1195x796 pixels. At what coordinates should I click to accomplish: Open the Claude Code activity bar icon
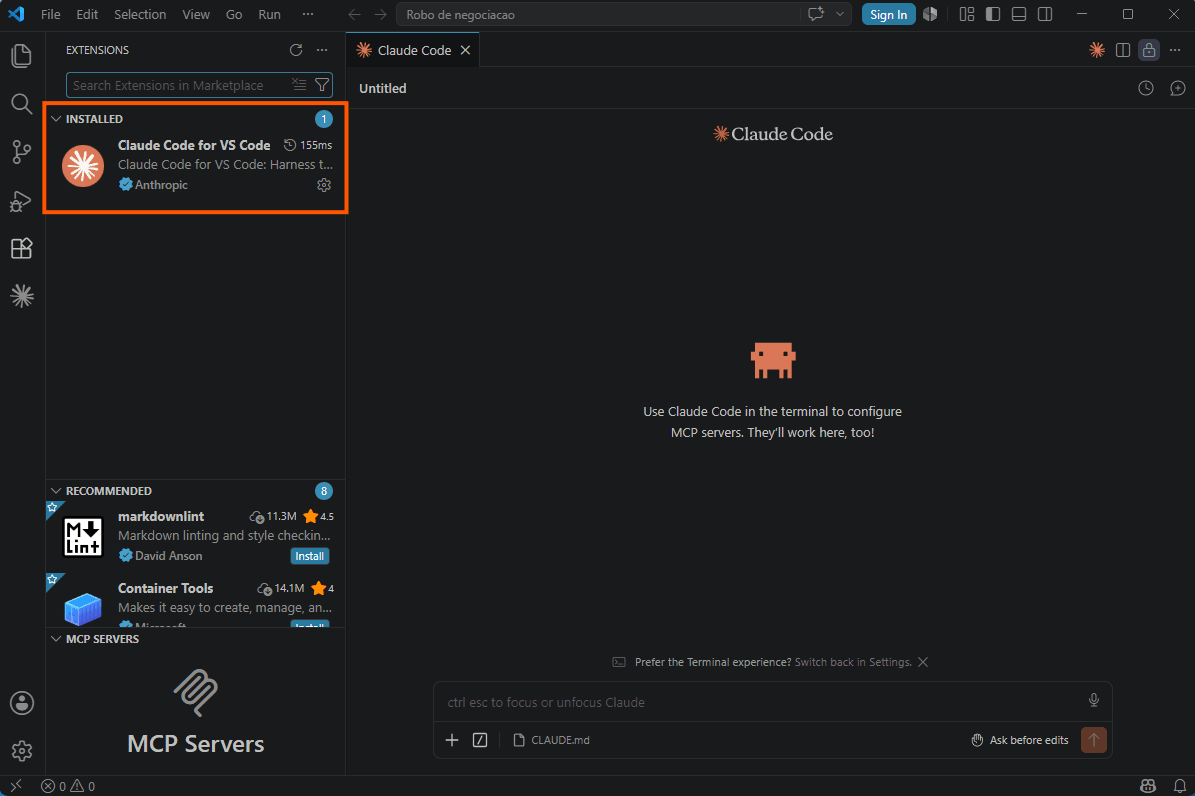point(21,296)
